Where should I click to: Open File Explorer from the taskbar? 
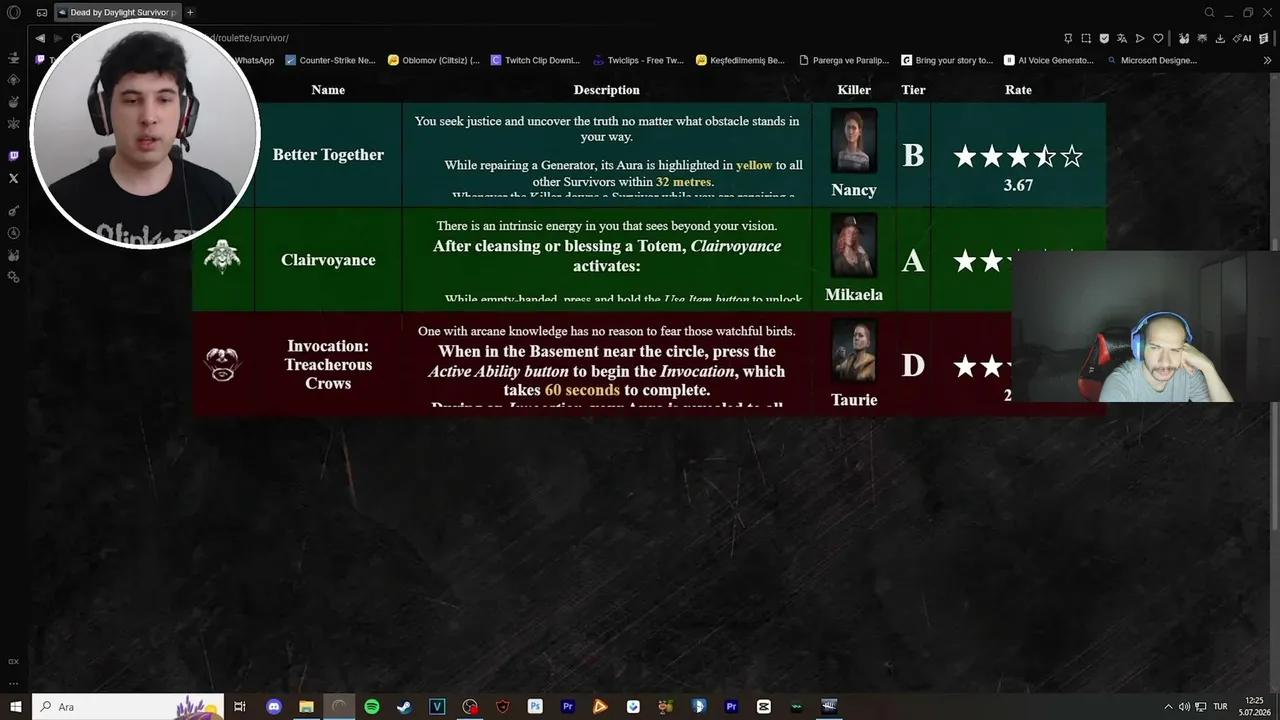[306, 707]
